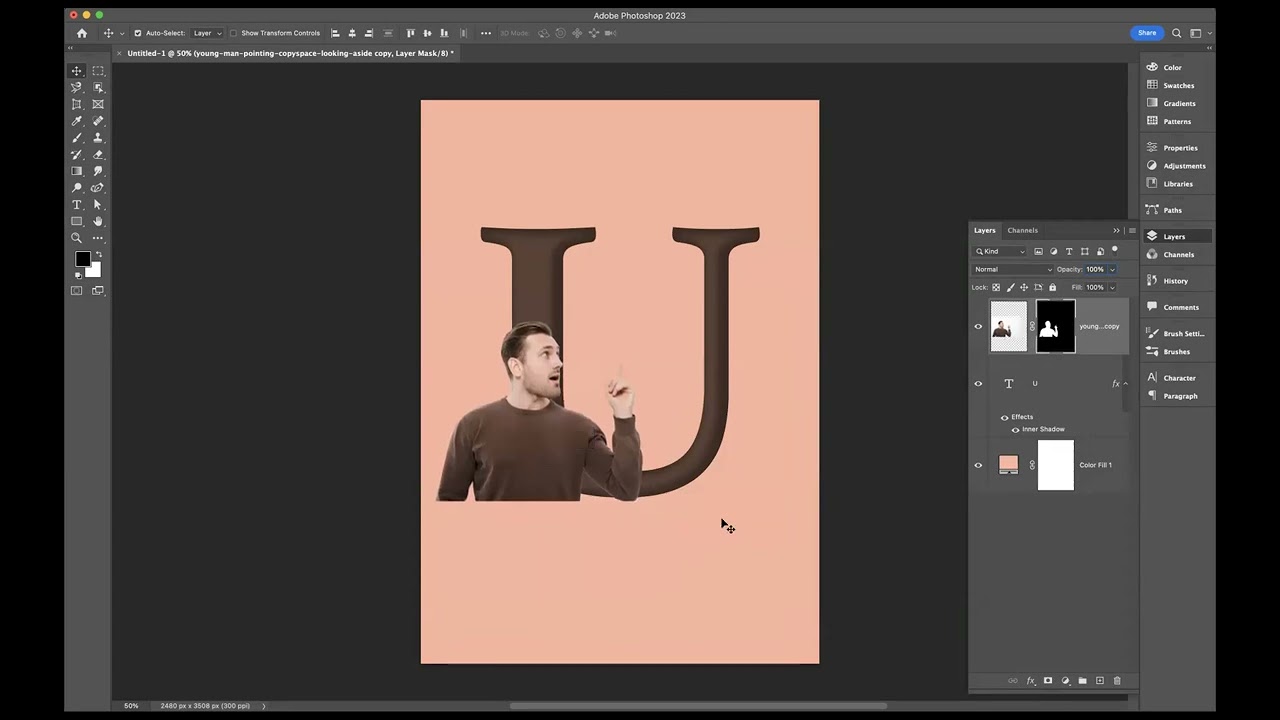
Task: Select the Object Selection tool
Action: [x=98, y=88]
